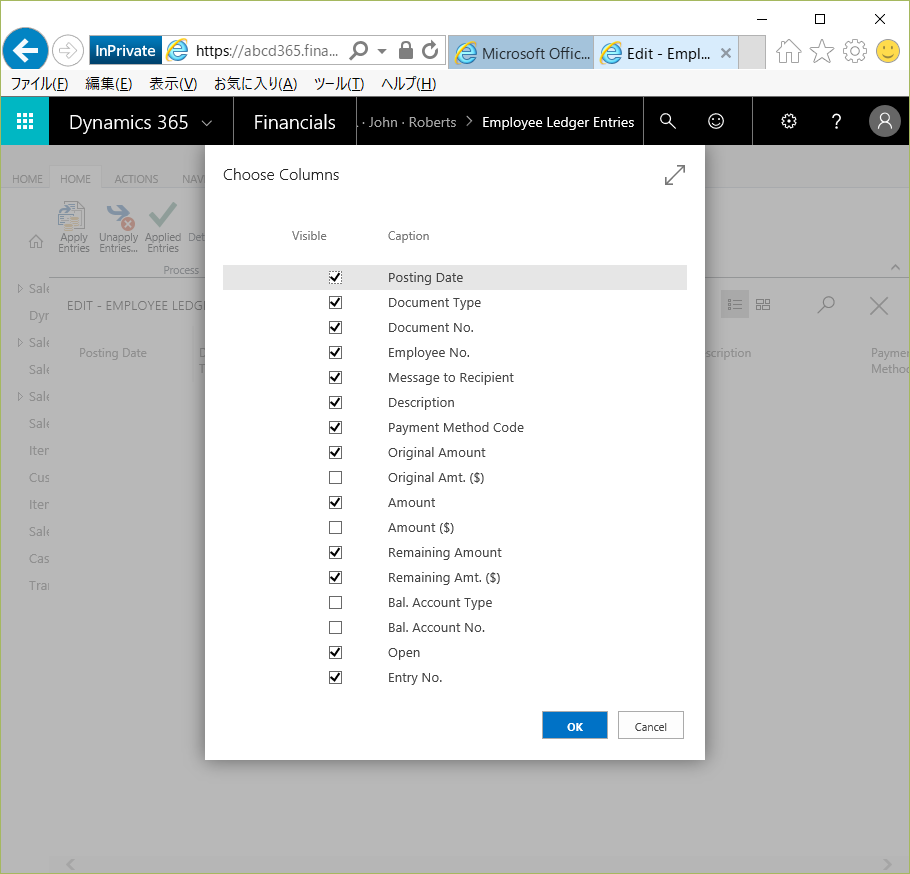The height and width of the screenshot is (874, 910).
Task: Open the ヘルプ(H) menu
Action: coord(409,84)
